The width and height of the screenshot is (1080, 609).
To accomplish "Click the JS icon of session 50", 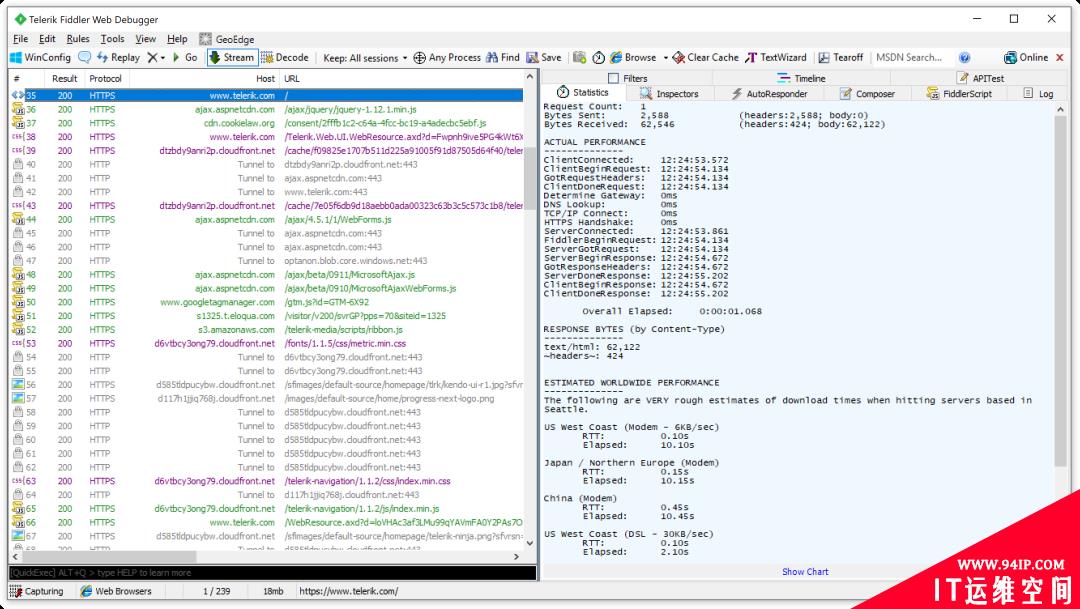I will (18, 302).
